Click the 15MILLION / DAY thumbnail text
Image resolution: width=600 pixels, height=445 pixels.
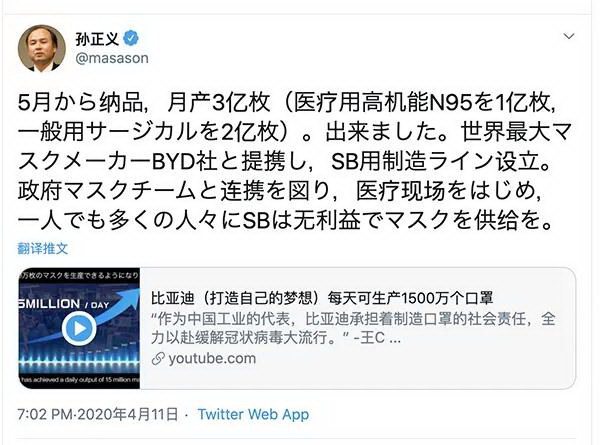coord(64,304)
